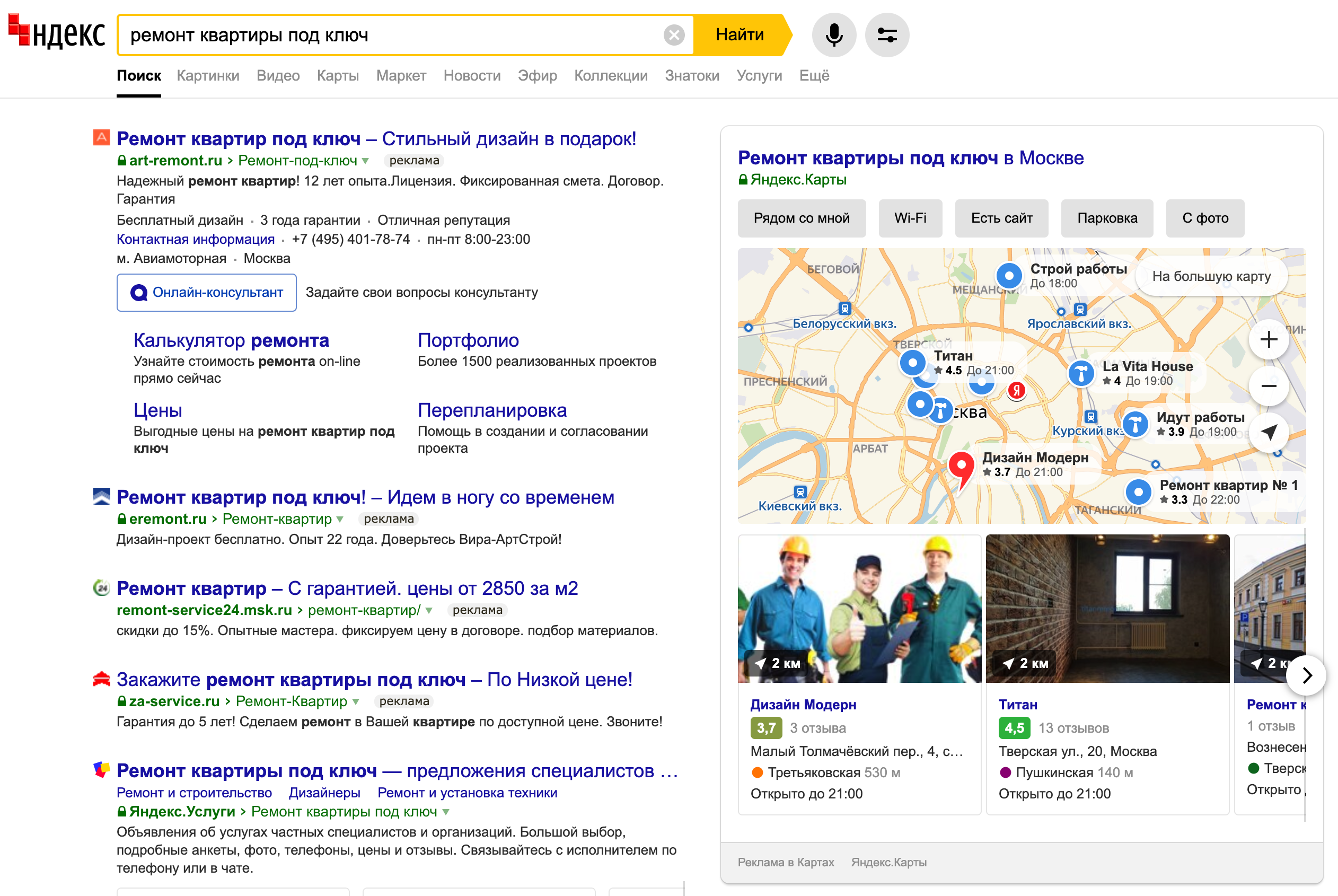Open the remont-service24 ad result title
This screenshot has width=1338, height=896.
[347, 588]
